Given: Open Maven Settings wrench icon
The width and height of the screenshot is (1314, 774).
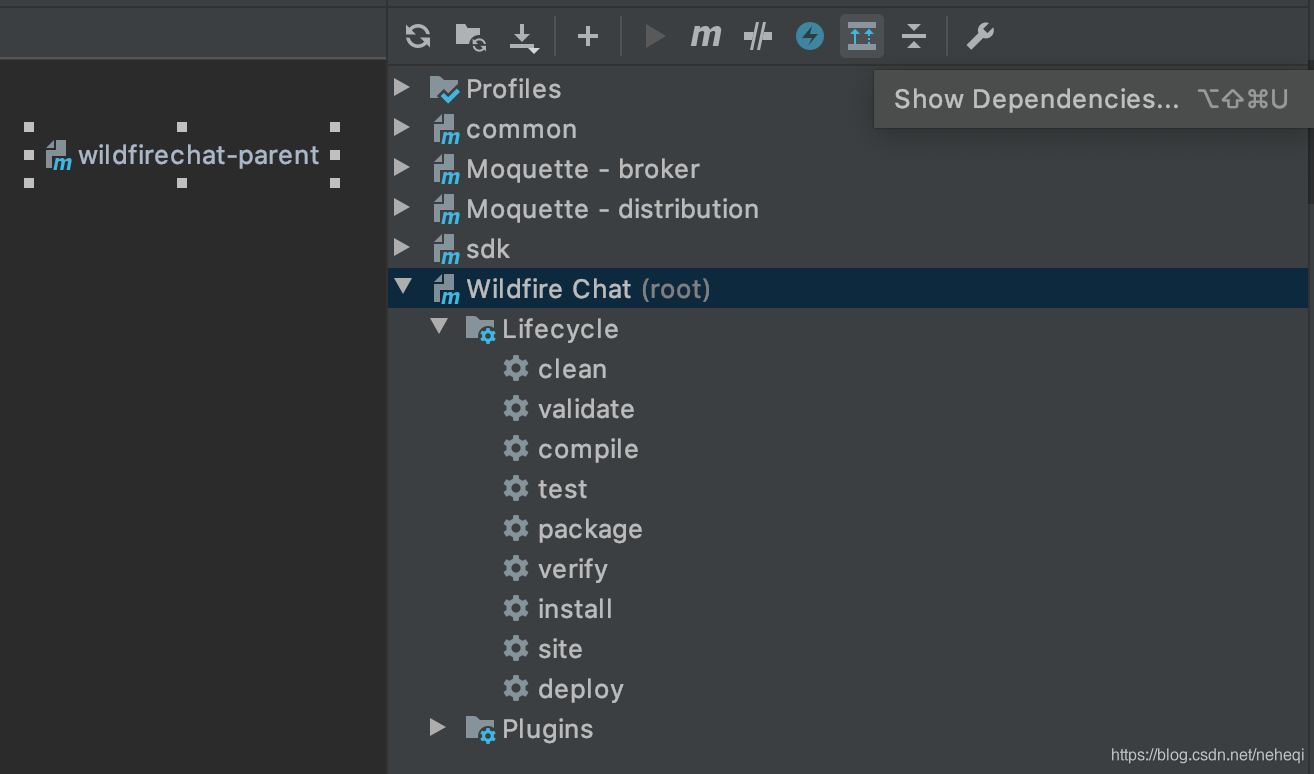Looking at the screenshot, I should (980, 37).
